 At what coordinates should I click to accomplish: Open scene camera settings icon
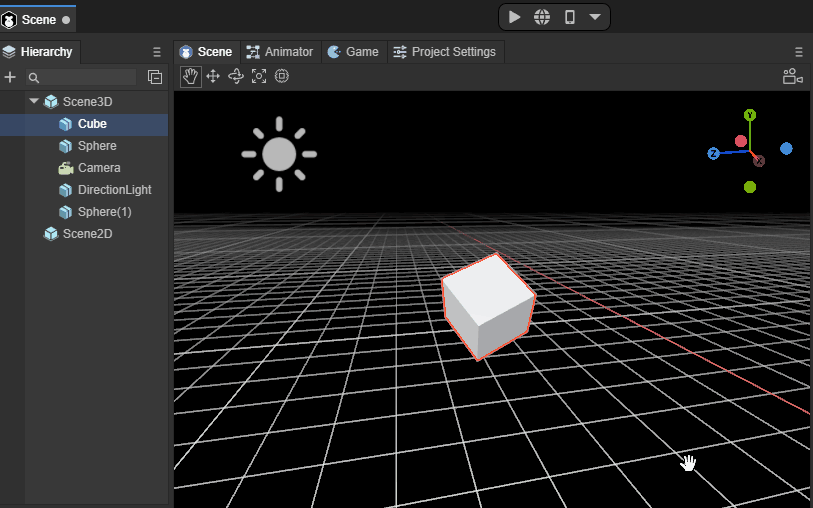pyautogui.click(x=792, y=76)
